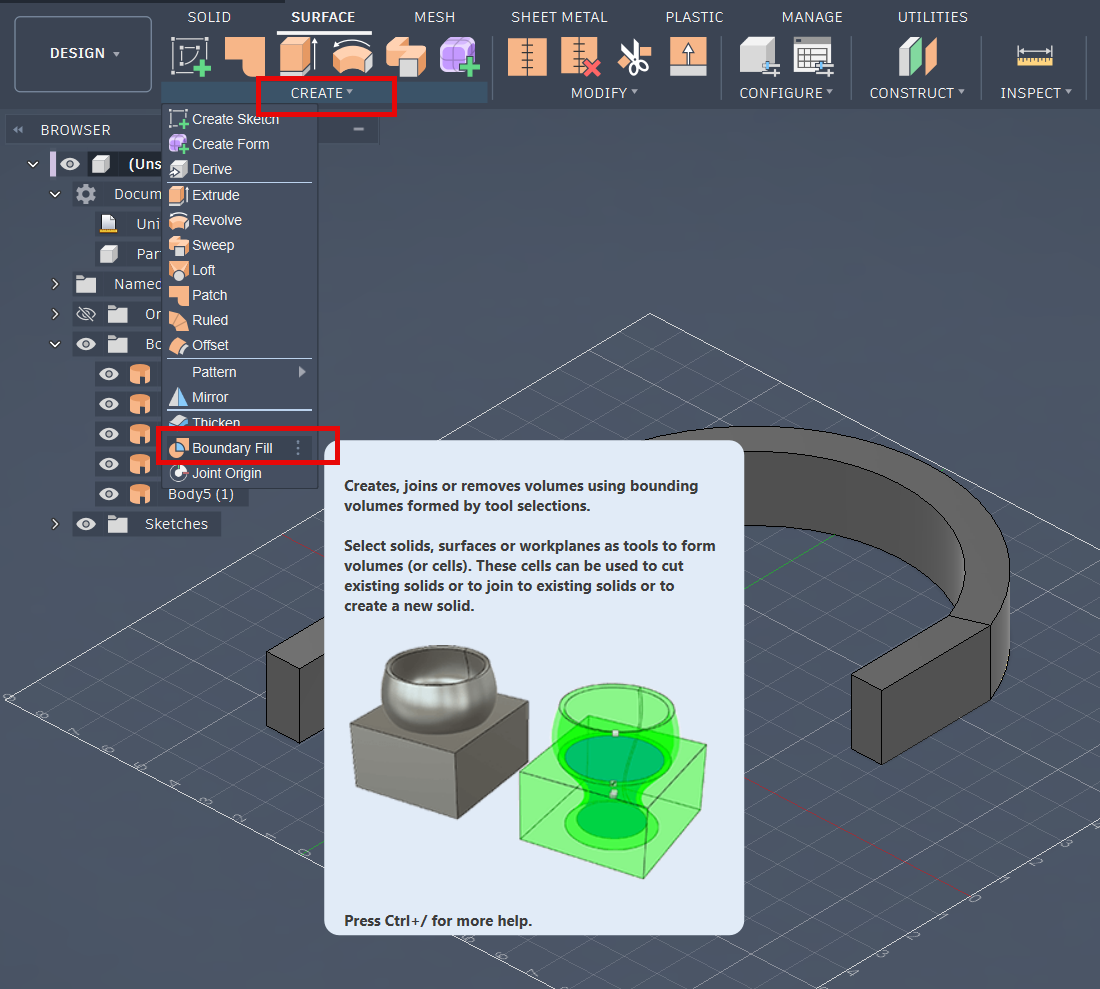Click the Bodies folder icon
The image size is (1100, 989).
coord(118,344)
